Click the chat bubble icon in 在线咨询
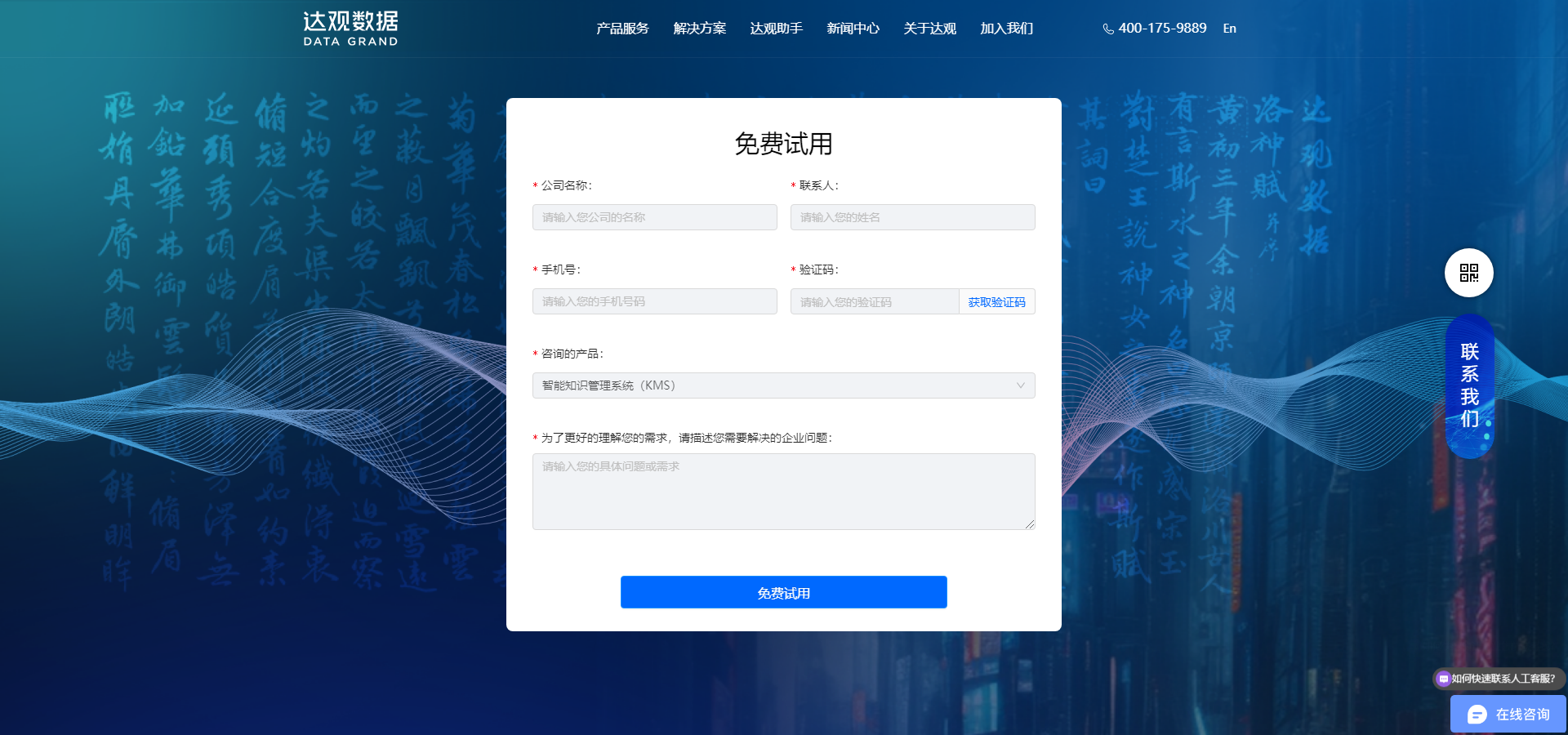The width and height of the screenshot is (1568, 735). (x=1477, y=715)
